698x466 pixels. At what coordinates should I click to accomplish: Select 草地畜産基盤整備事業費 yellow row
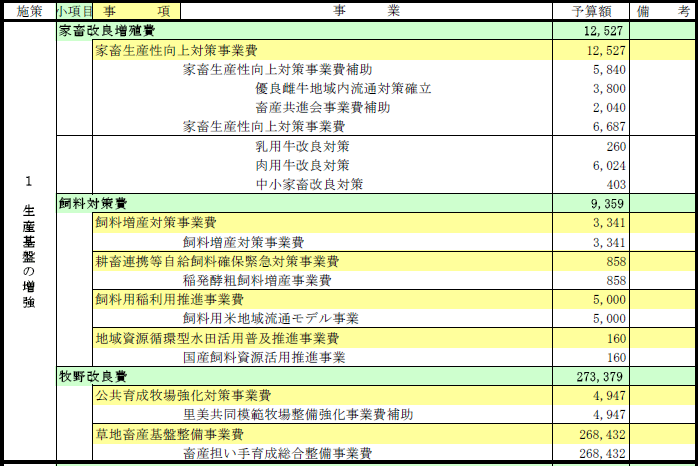(x=322, y=434)
